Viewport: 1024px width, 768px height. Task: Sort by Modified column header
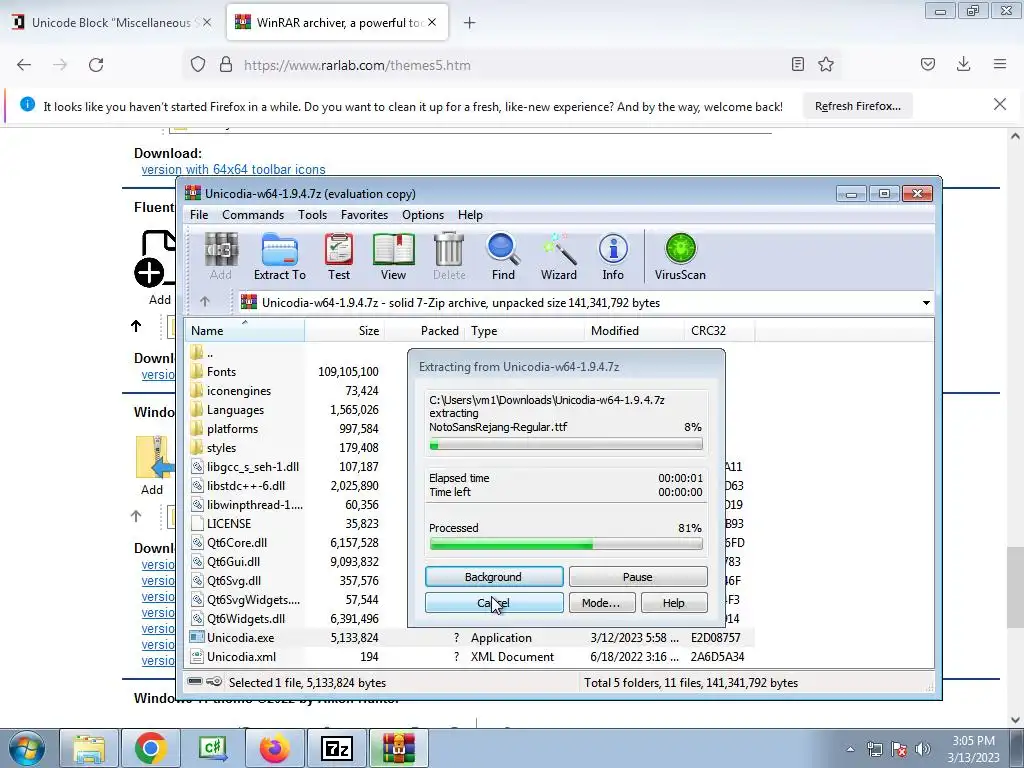click(634, 330)
